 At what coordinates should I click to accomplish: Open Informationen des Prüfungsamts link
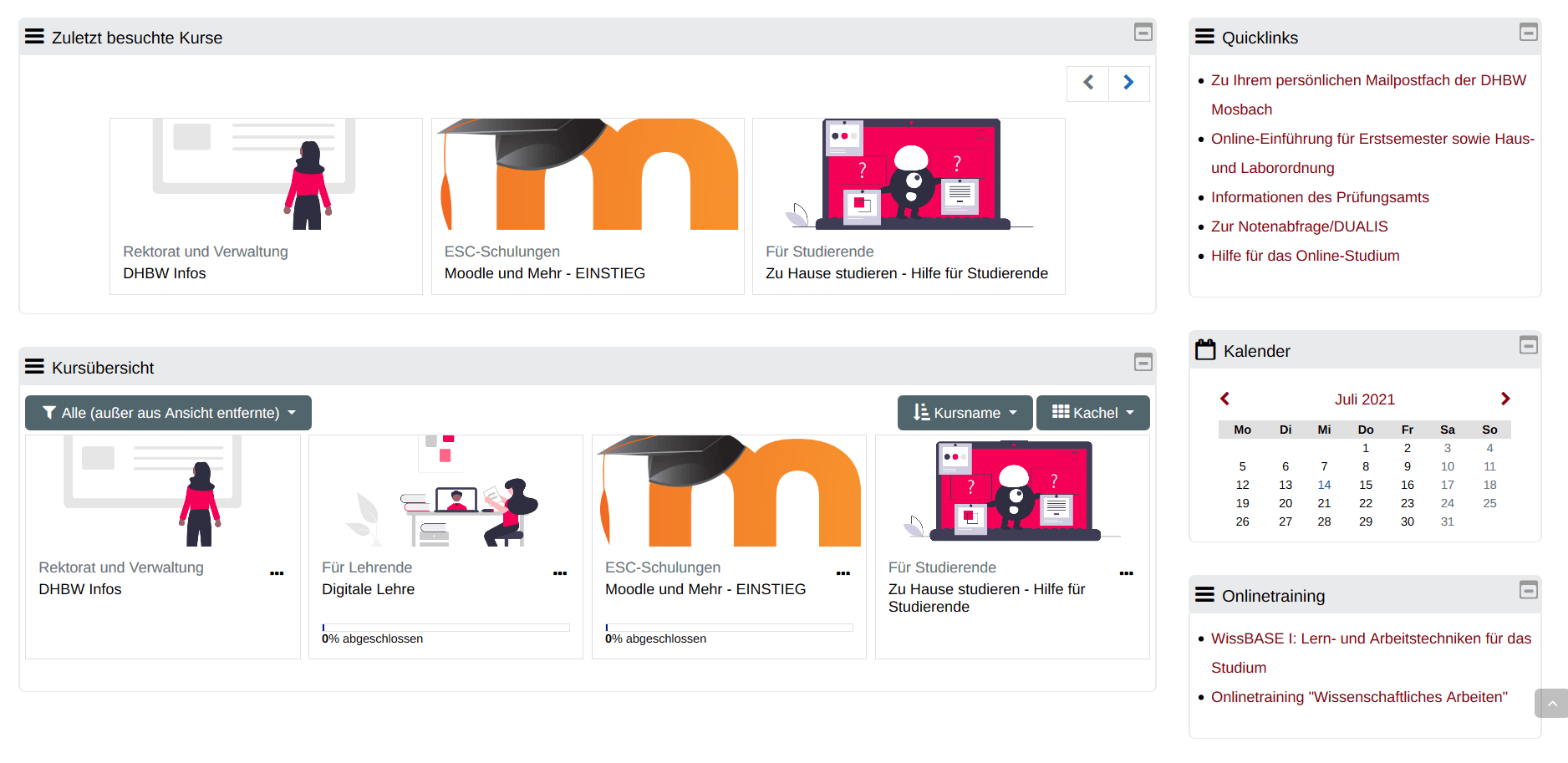pyautogui.click(x=1320, y=197)
